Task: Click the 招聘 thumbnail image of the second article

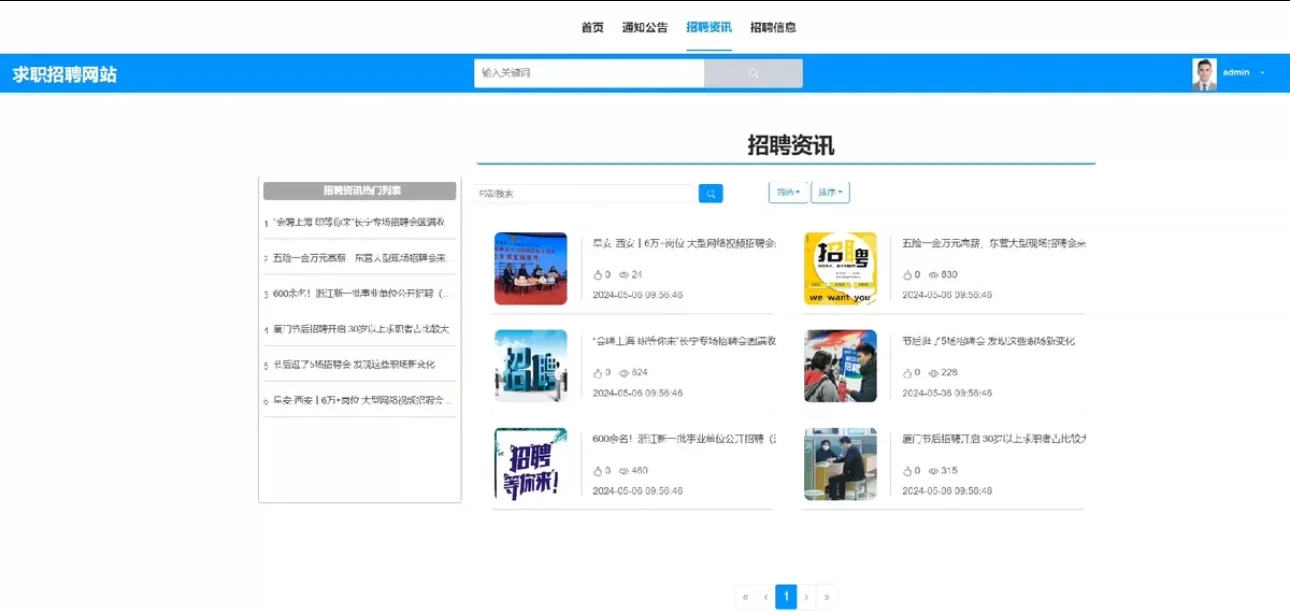Action: [842, 267]
